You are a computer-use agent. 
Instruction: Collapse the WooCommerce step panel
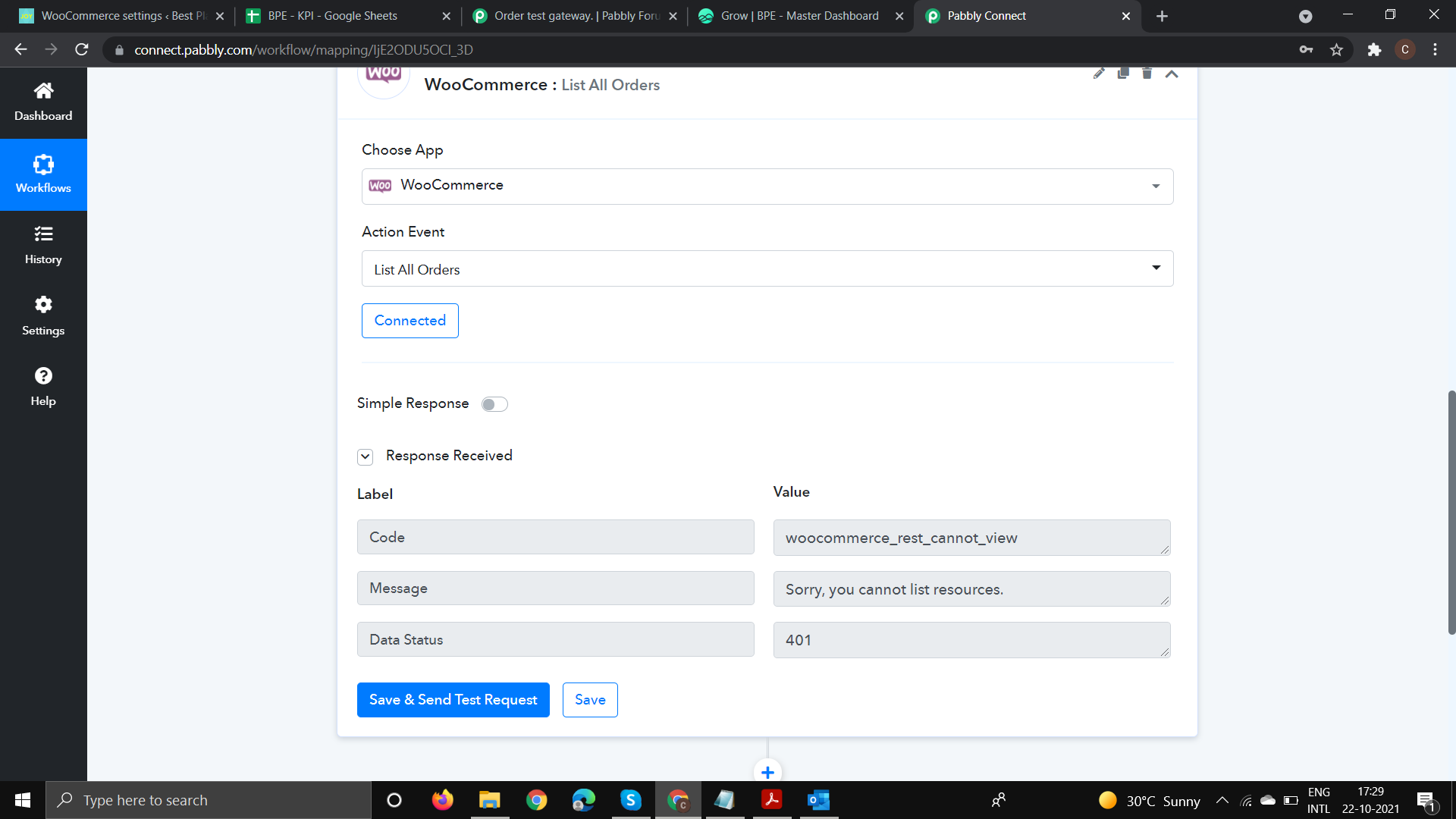pyautogui.click(x=1172, y=74)
